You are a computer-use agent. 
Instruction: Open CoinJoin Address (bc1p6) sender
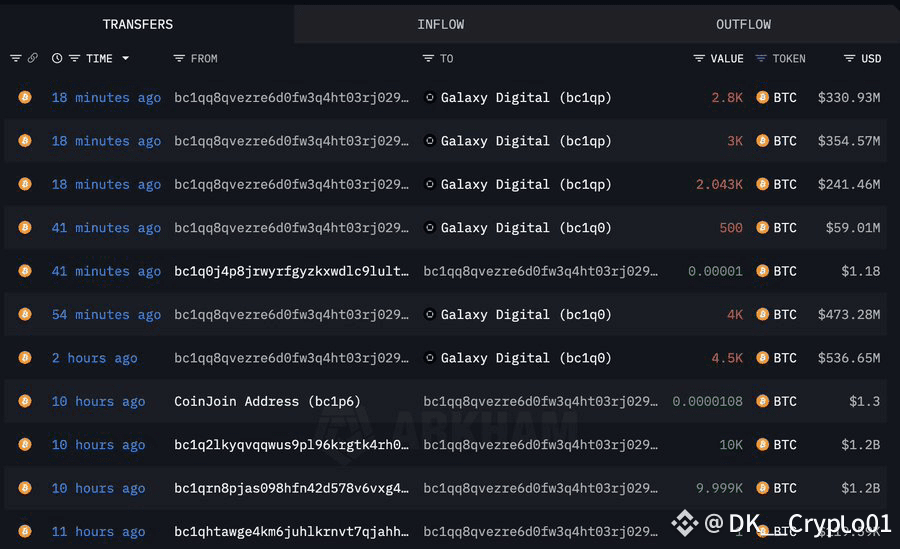tap(267, 401)
